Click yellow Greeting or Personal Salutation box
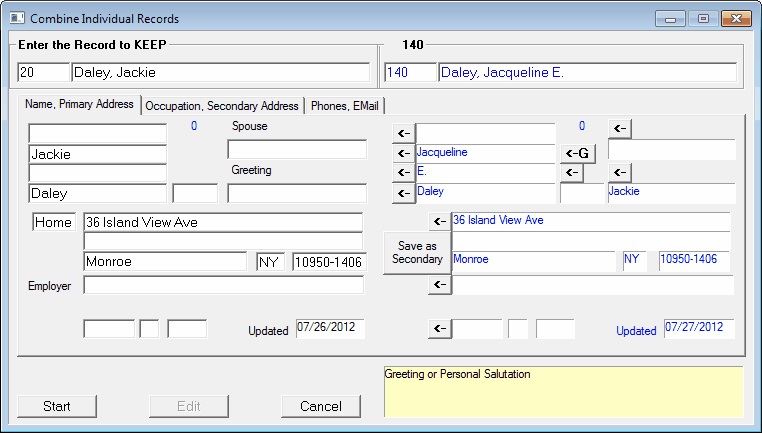This screenshot has width=762, height=433. click(564, 392)
